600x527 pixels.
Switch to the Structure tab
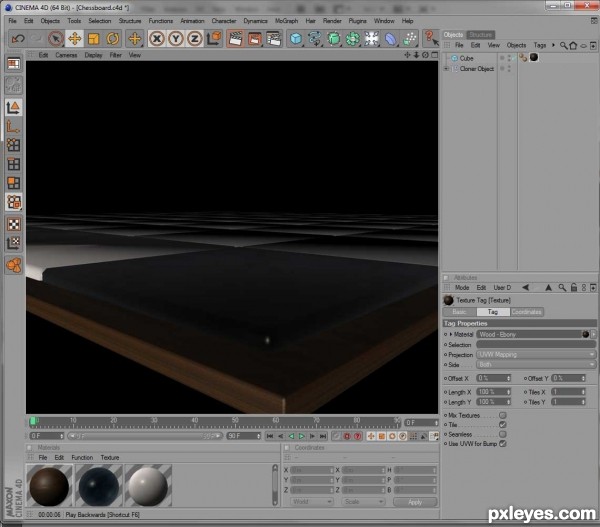coord(481,35)
